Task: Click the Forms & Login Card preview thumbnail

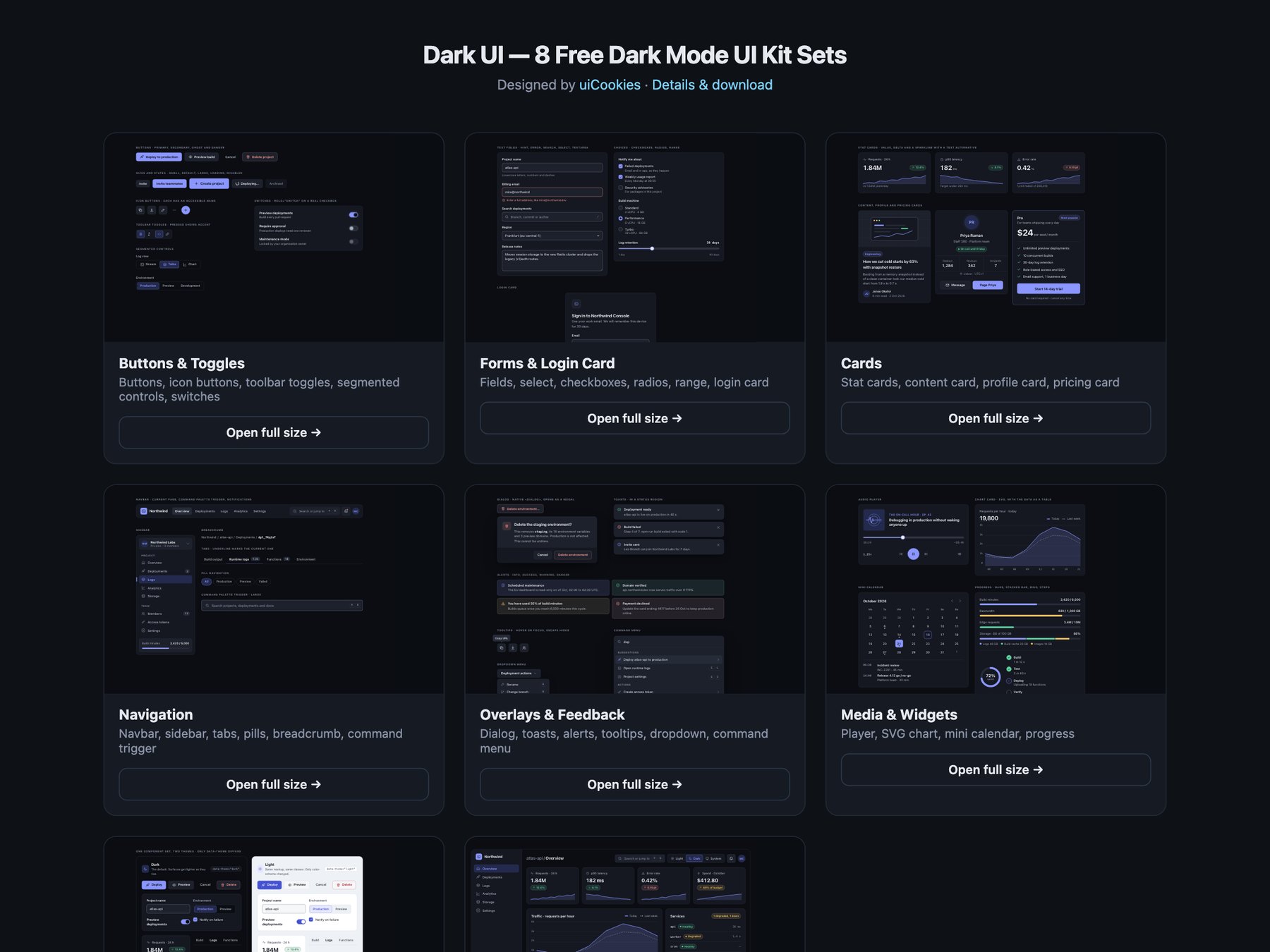Action: tap(634, 238)
